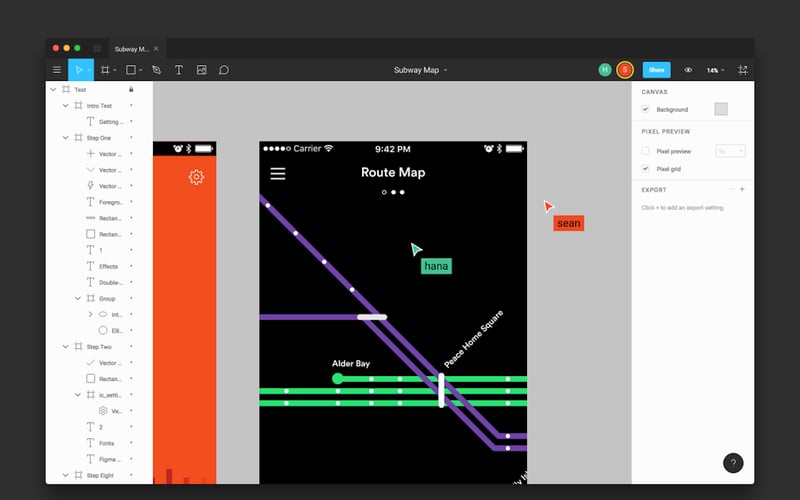800x500 pixels.
Task: Select the Getting... text layer
Action: [x=111, y=121]
